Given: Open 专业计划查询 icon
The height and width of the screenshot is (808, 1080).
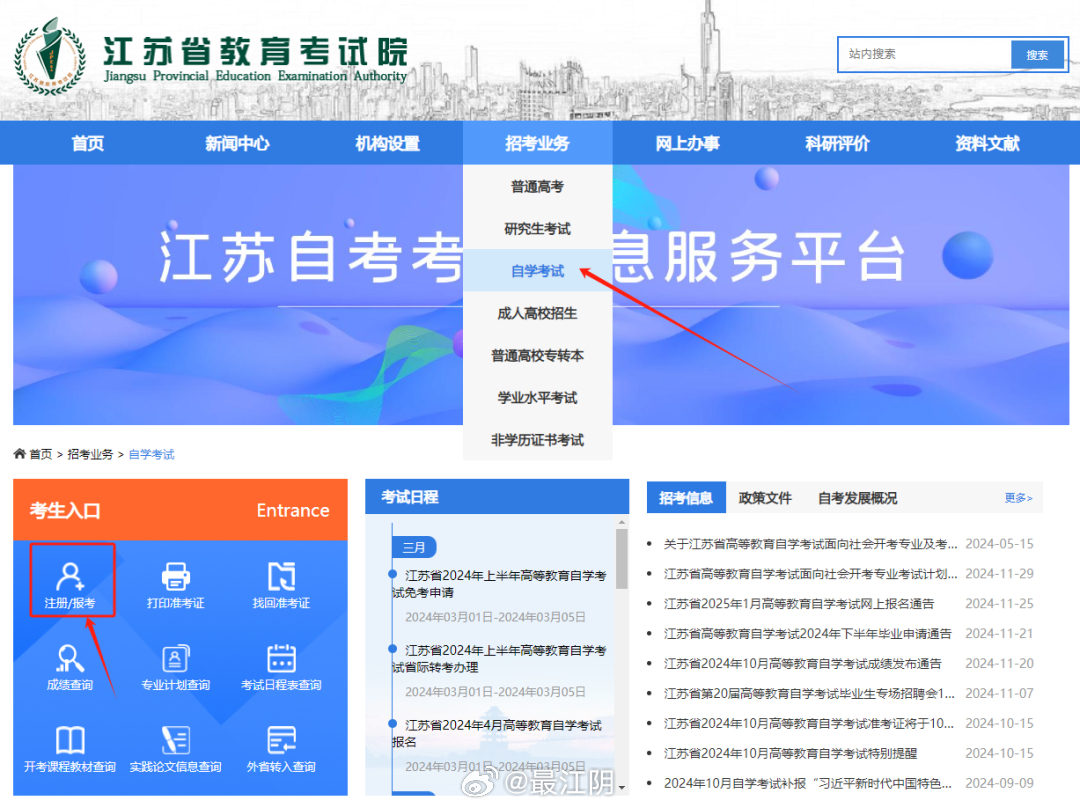Looking at the screenshot, I should [176, 666].
